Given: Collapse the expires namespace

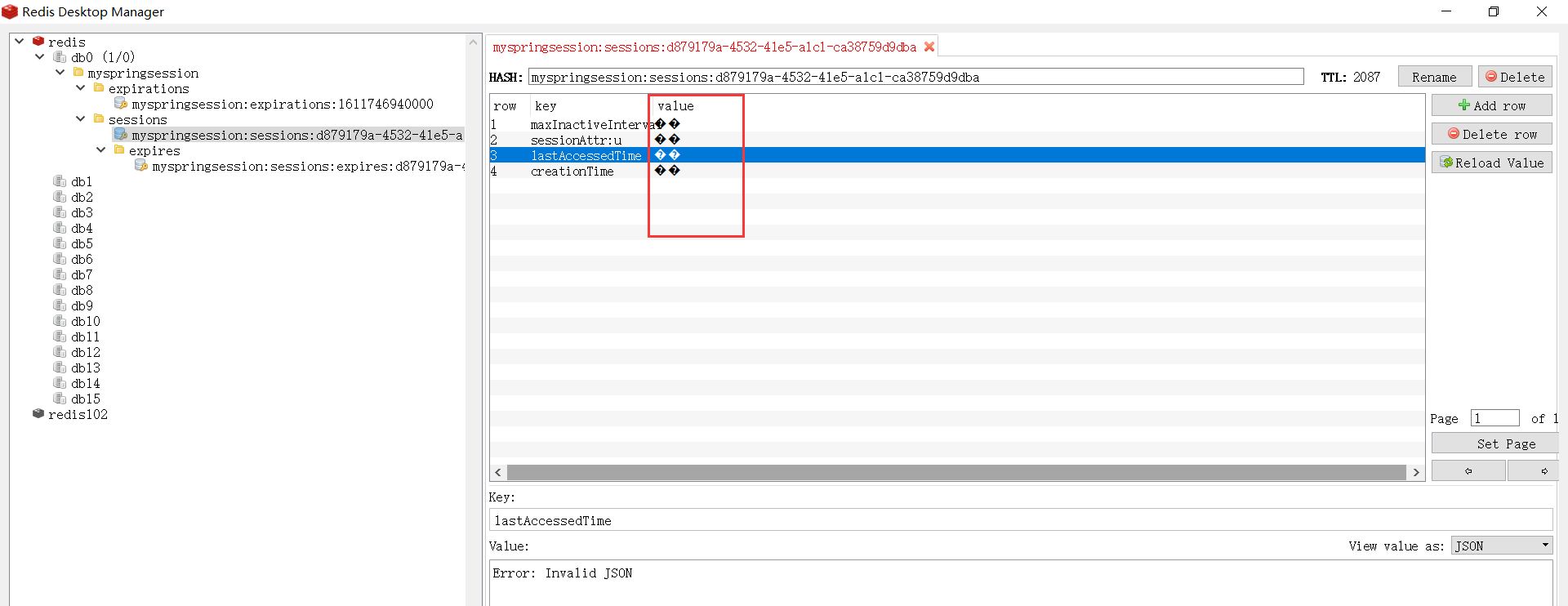Looking at the screenshot, I should 101,149.
